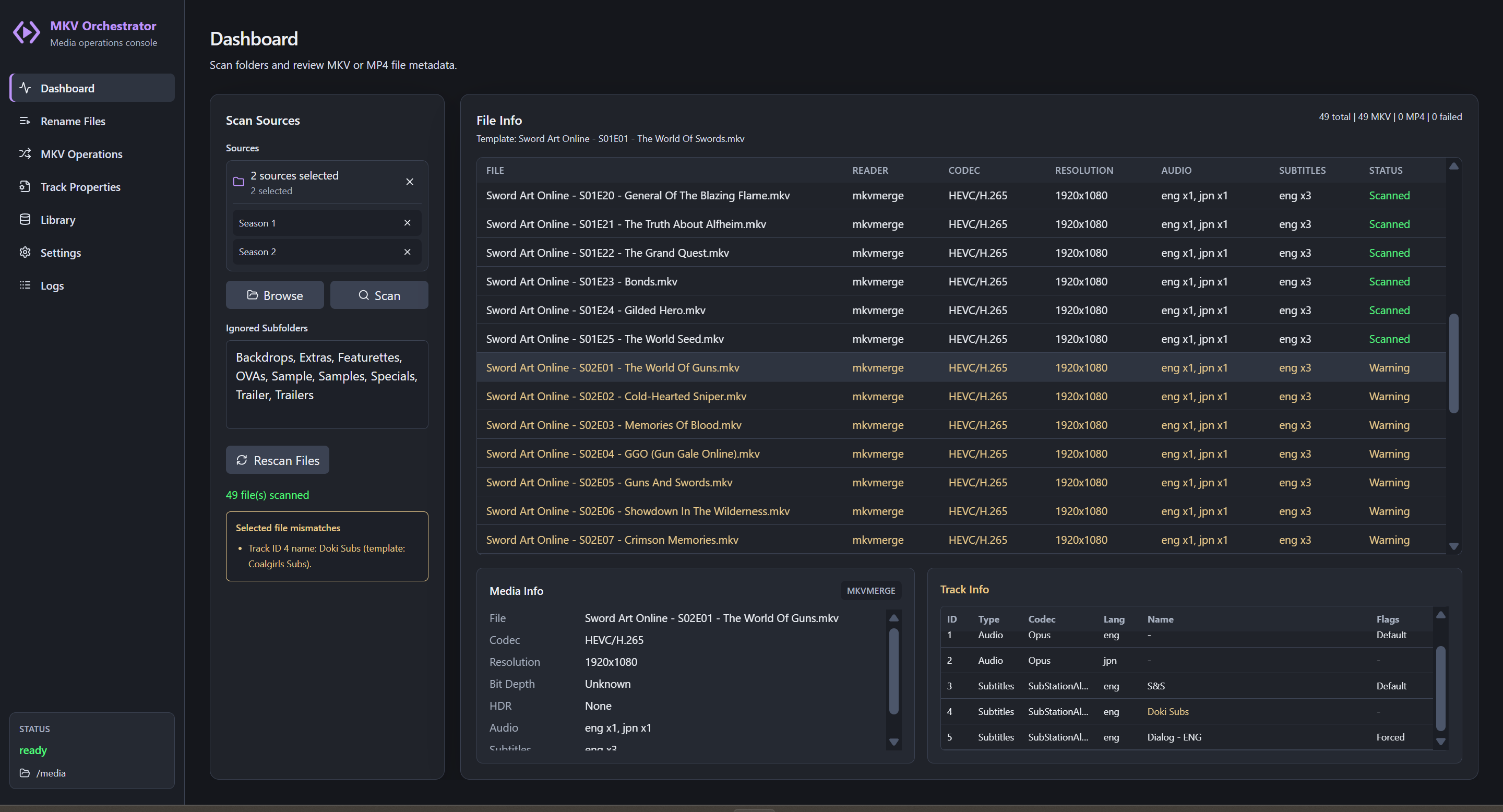Click the Scan button

point(379,295)
